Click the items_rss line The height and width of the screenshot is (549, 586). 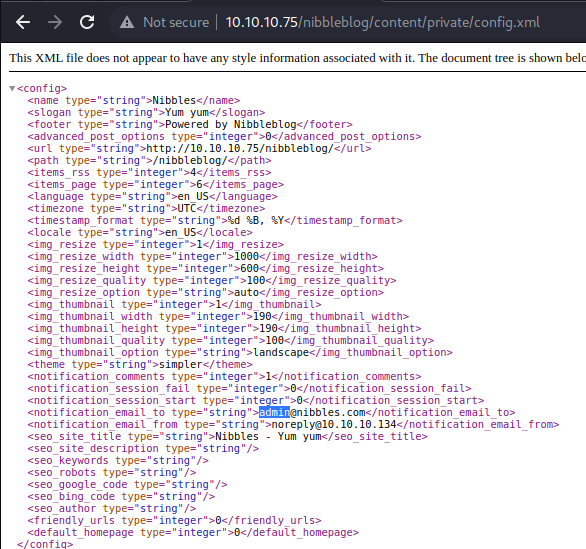149,172
